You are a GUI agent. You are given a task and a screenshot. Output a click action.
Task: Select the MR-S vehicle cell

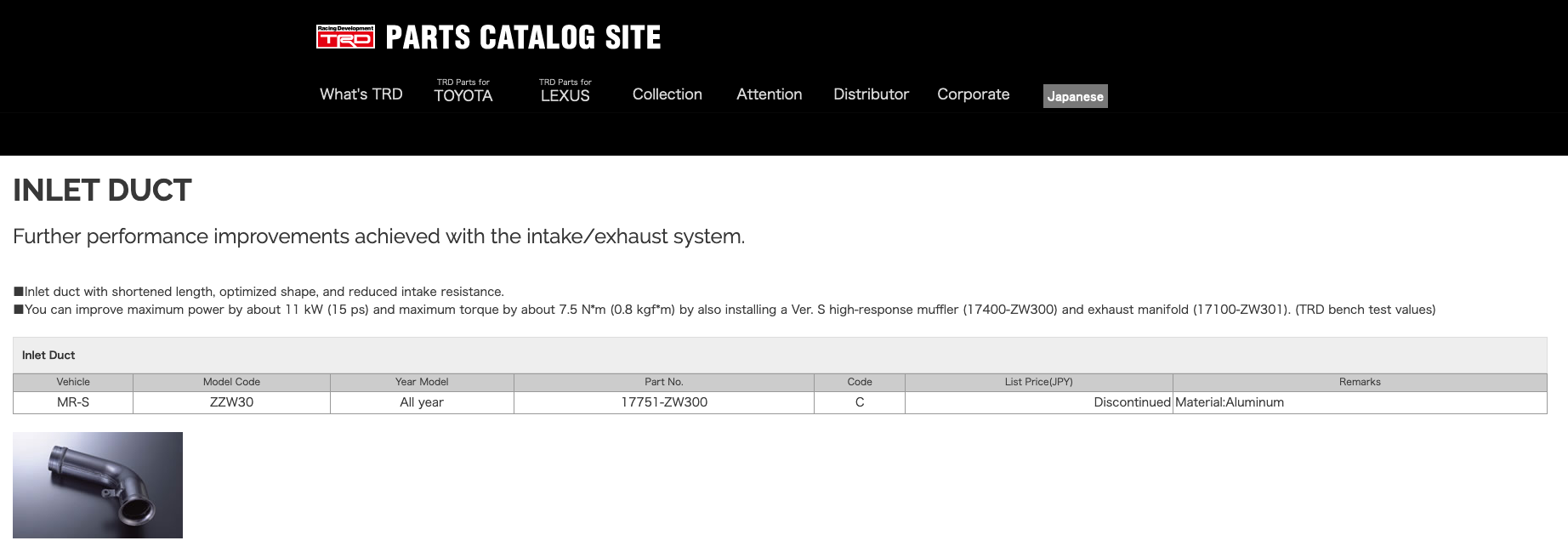pos(73,402)
